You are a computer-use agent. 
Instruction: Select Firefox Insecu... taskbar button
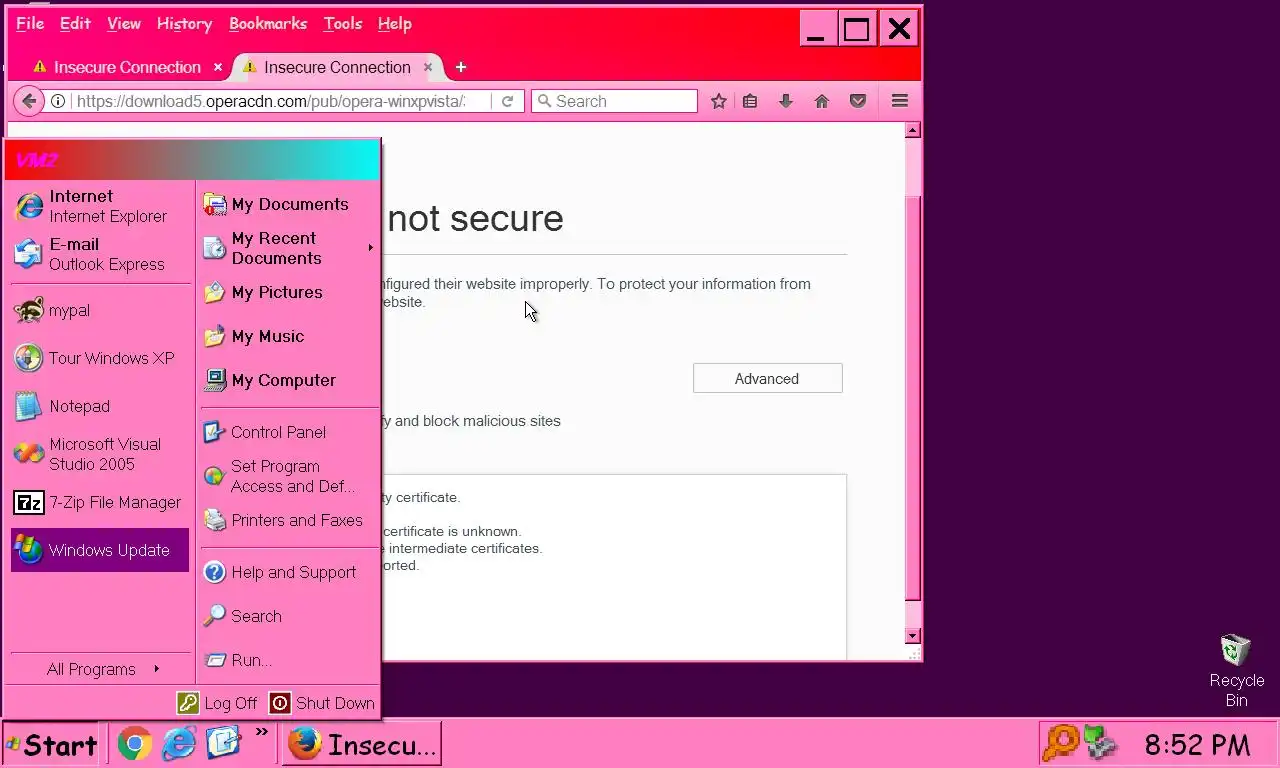pos(362,744)
